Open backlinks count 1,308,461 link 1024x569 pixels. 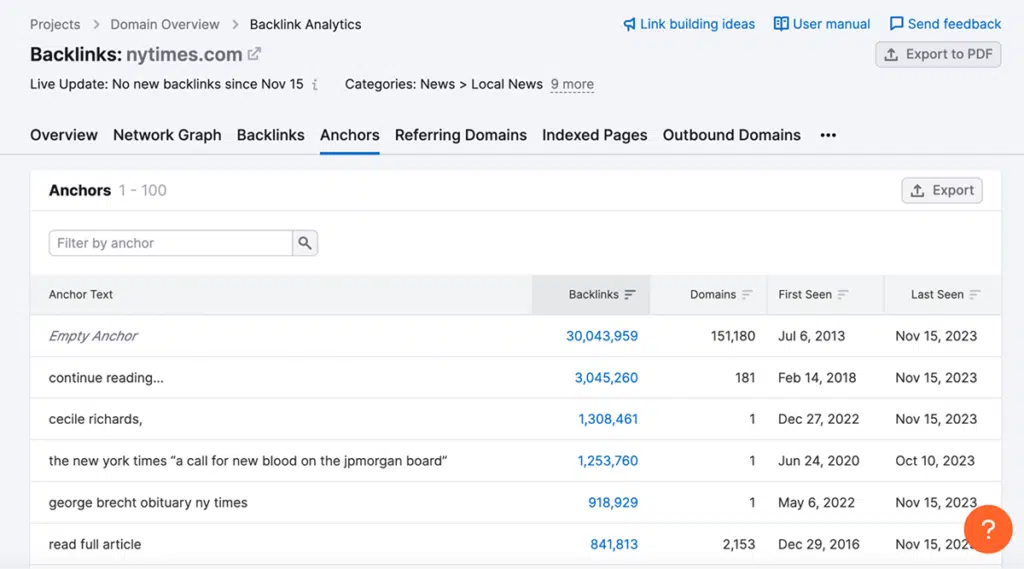[608, 419]
